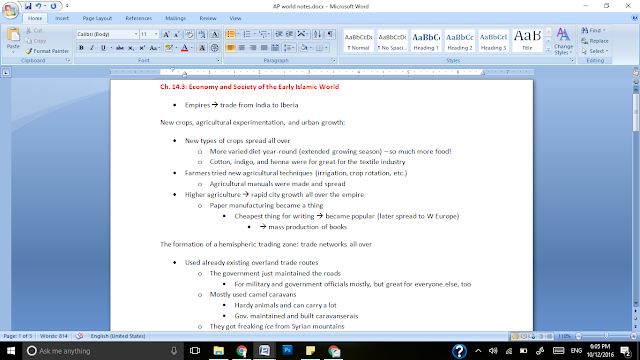Undo the last action
This screenshot has width=640, height=360.
coord(38,6)
